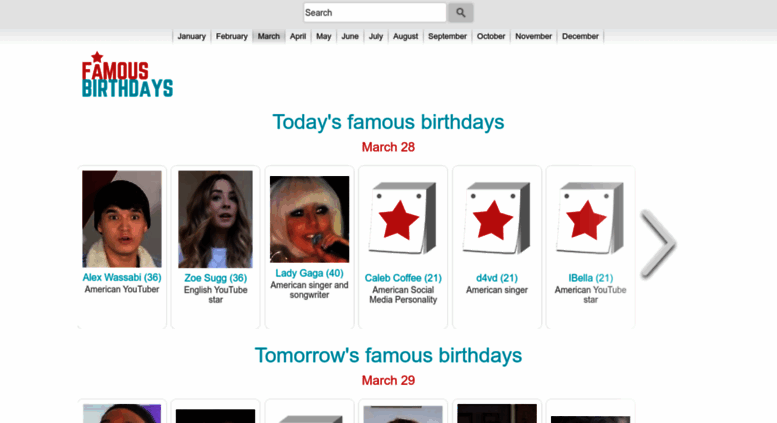This screenshot has height=423, width=777.
Task: Click calendar star icon above Caleb Coffee
Action: (x=403, y=218)
